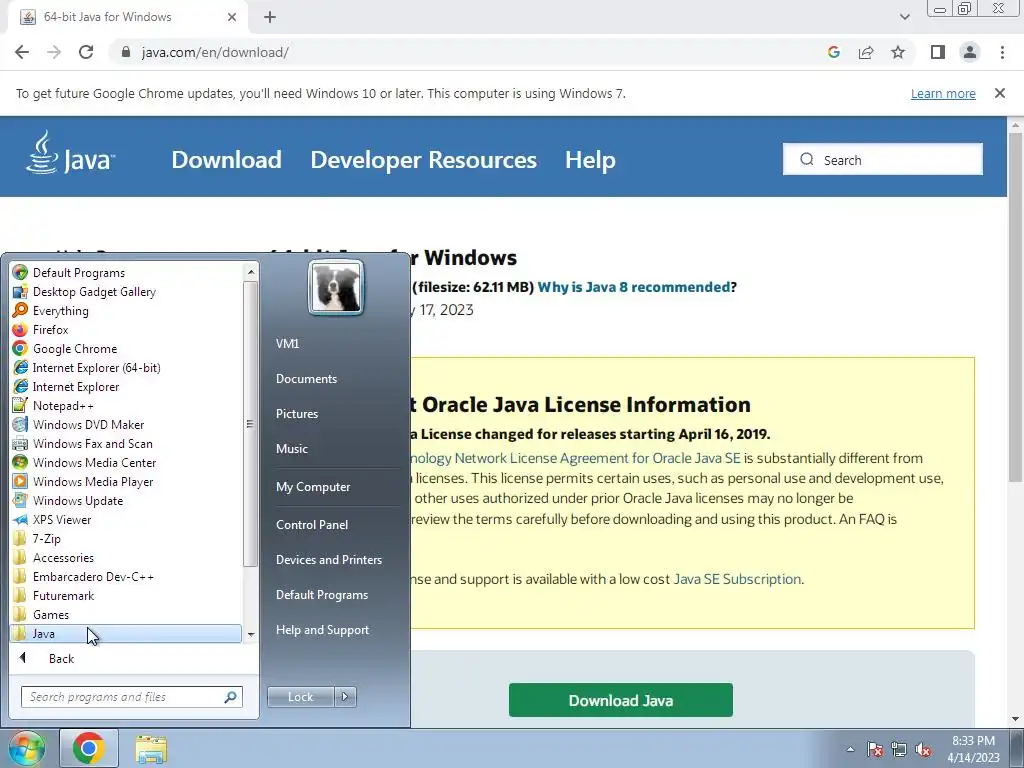
Task: Click the Chrome forward arrow
Action: (54, 52)
